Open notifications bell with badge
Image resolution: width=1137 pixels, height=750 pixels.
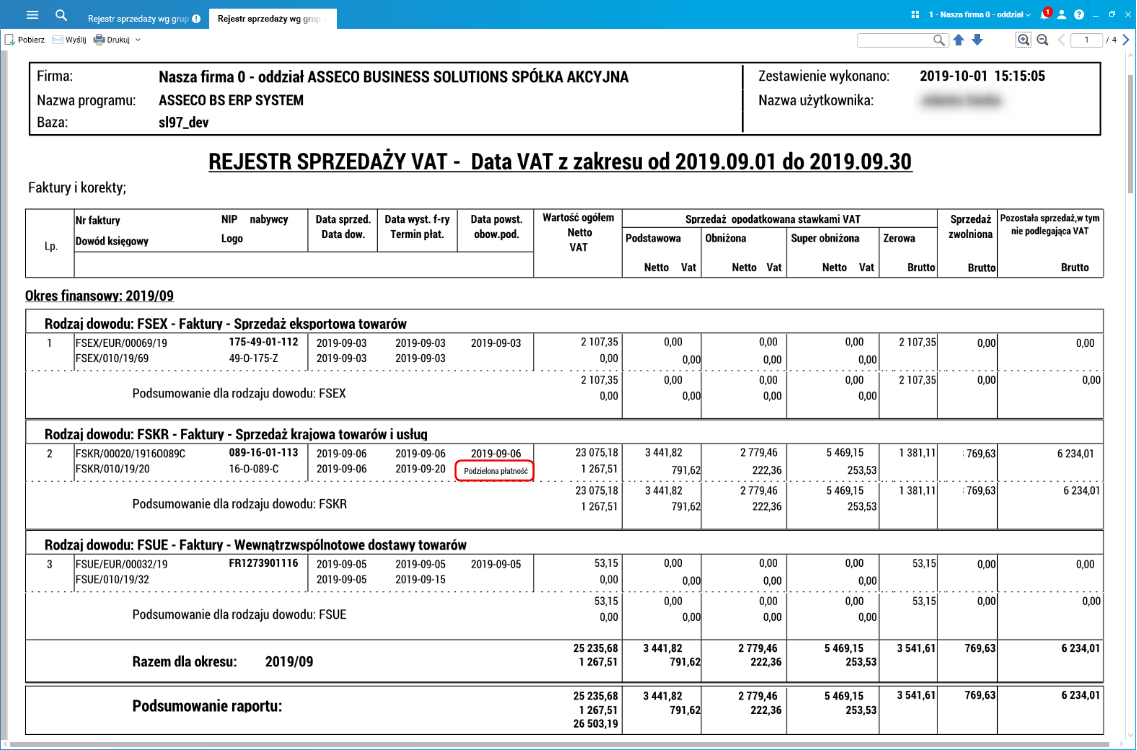point(1045,14)
